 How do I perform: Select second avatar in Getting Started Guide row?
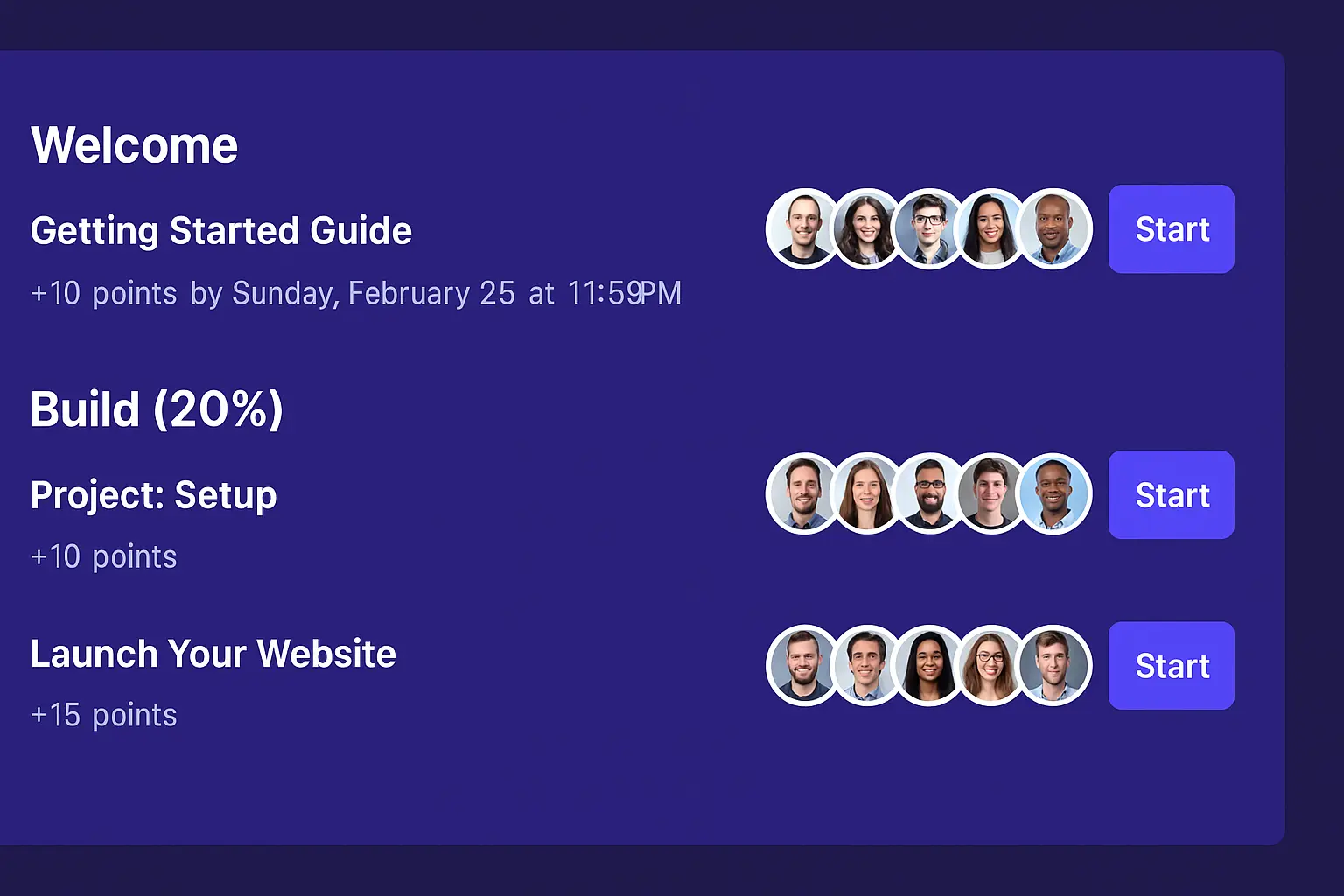click(x=867, y=229)
